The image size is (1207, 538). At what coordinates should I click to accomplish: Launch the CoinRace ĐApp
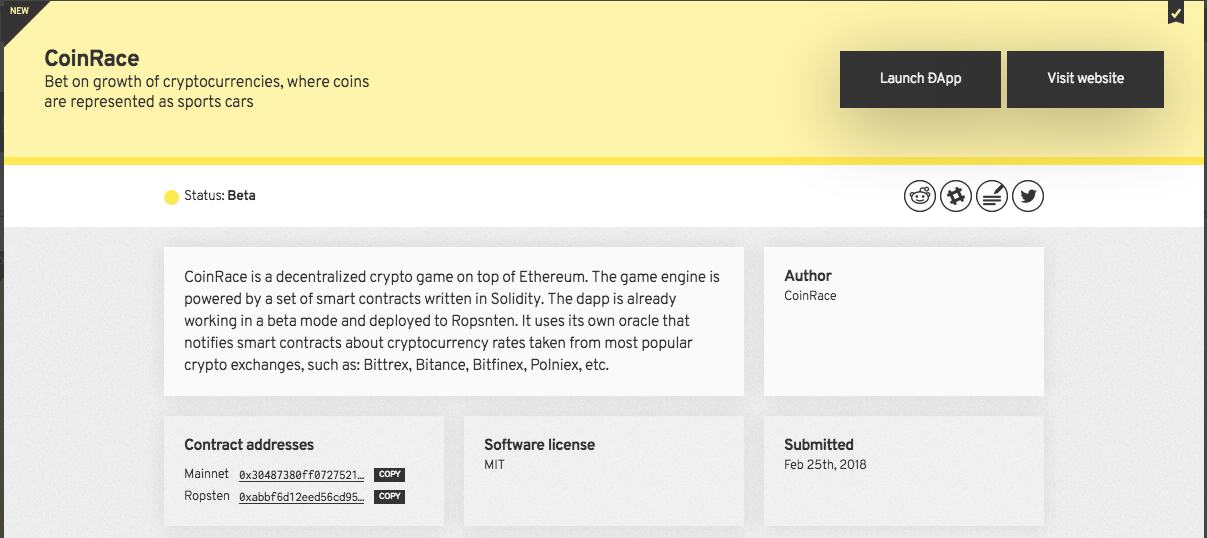[920, 79]
